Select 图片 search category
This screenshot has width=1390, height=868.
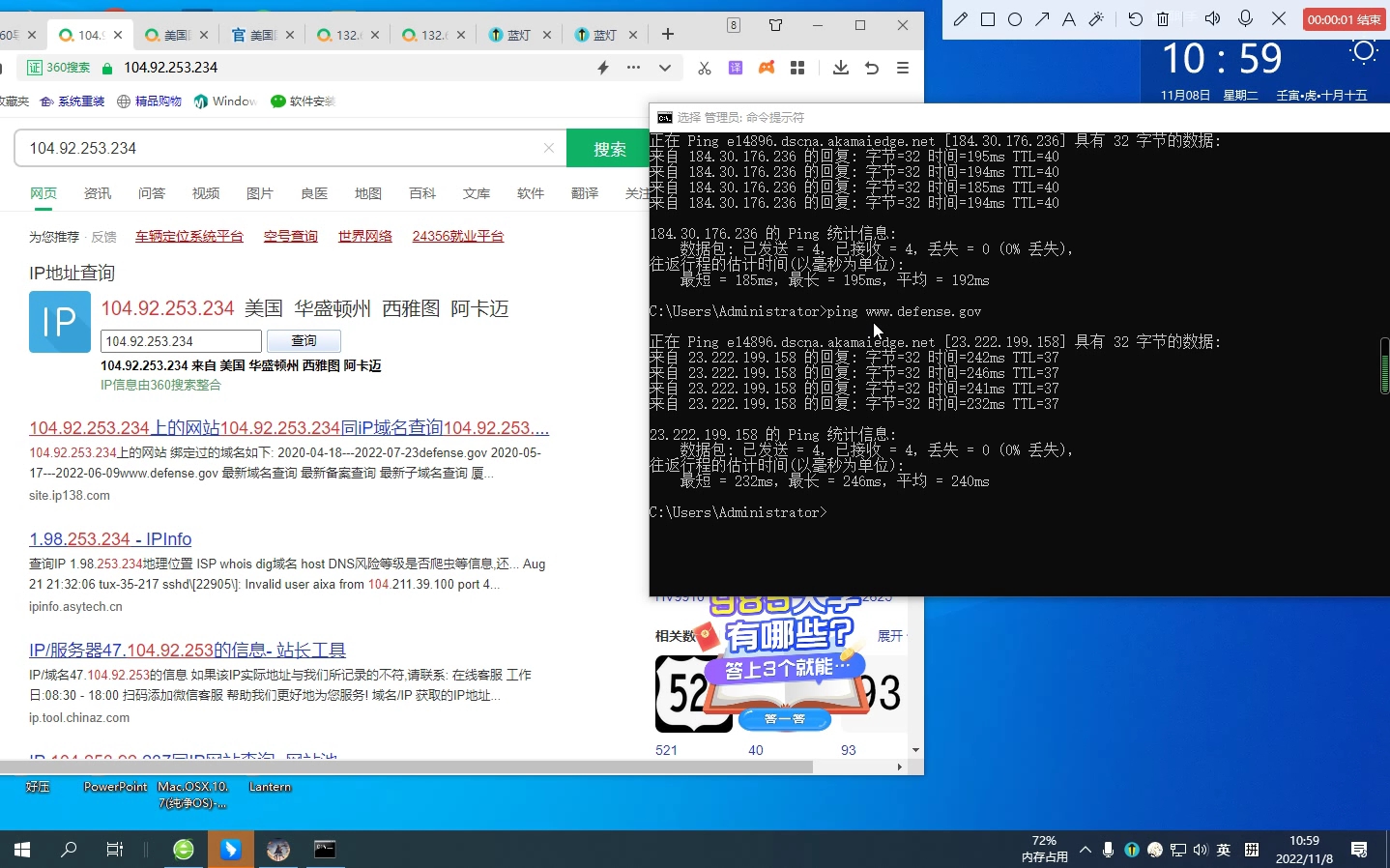pyautogui.click(x=260, y=193)
